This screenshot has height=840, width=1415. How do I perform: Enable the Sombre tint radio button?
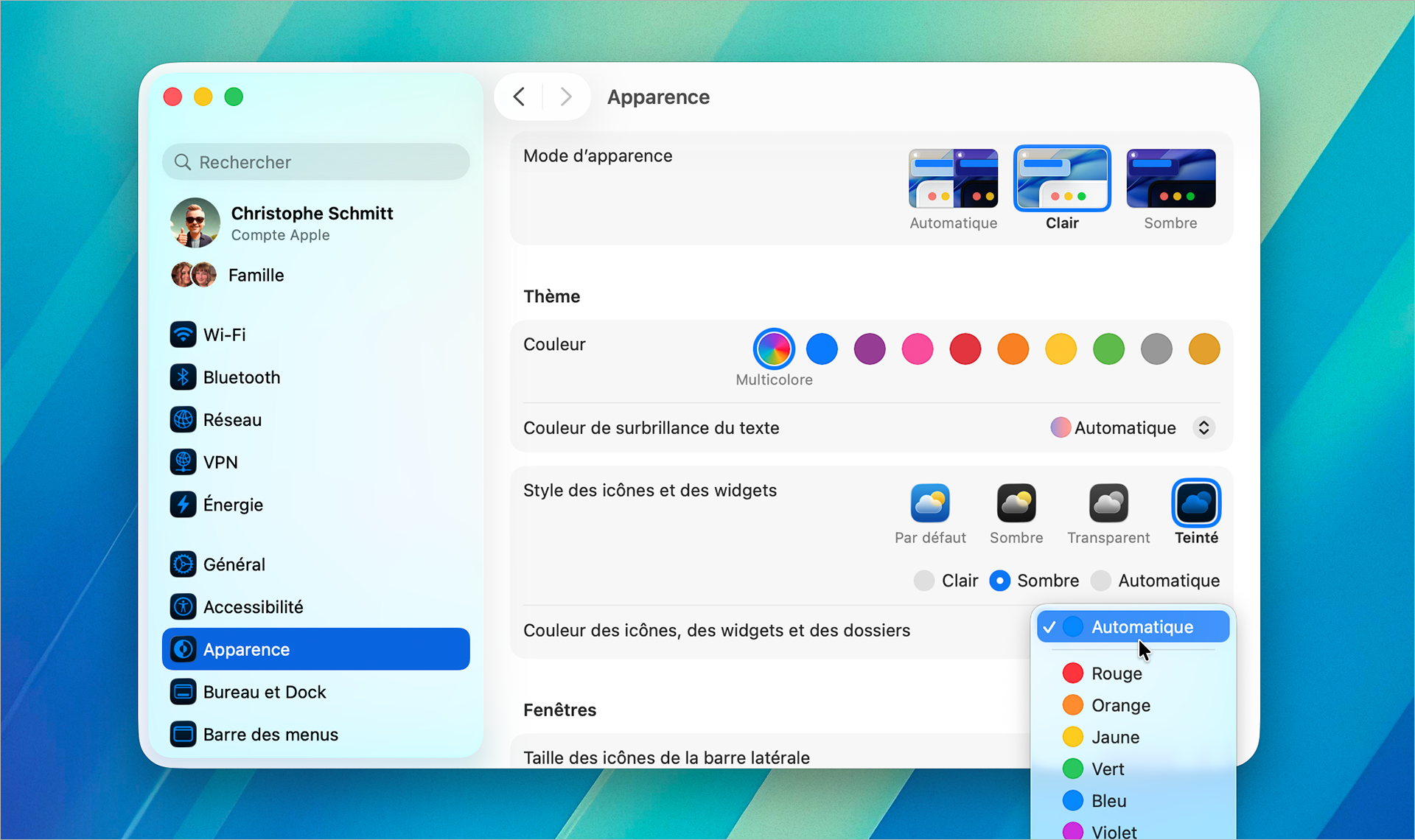pyautogui.click(x=999, y=581)
